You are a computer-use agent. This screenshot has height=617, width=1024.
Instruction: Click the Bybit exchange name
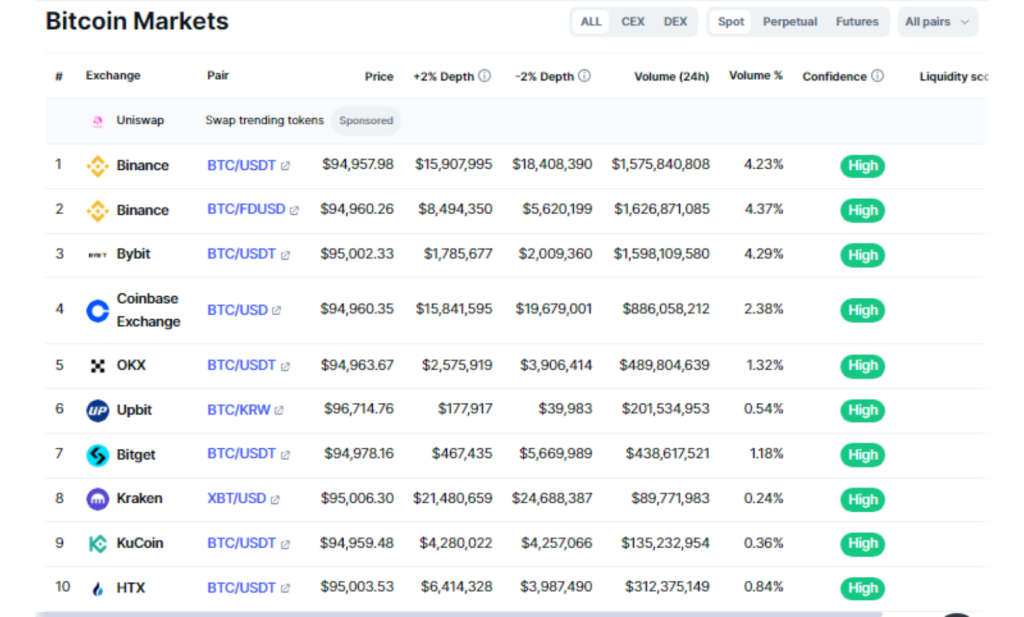pos(133,254)
